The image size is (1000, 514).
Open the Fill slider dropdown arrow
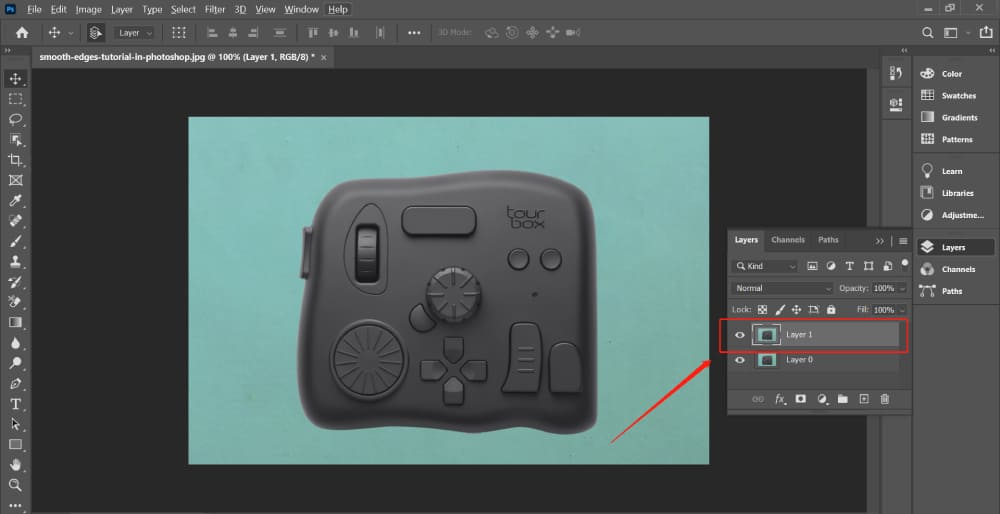pyautogui.click(x=902, y=310)
